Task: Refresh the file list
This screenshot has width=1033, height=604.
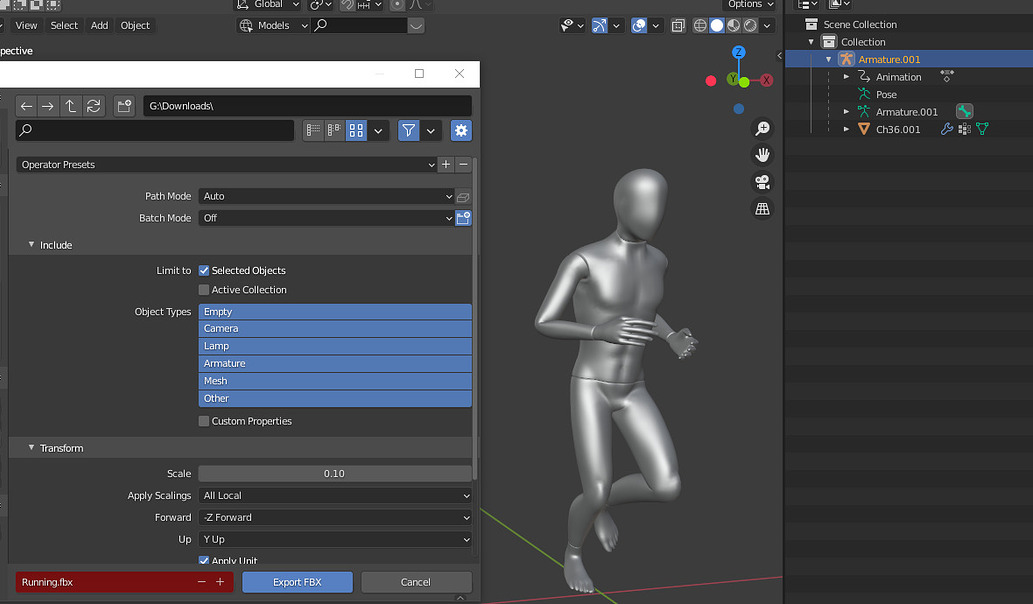Action: pos(94,106)
